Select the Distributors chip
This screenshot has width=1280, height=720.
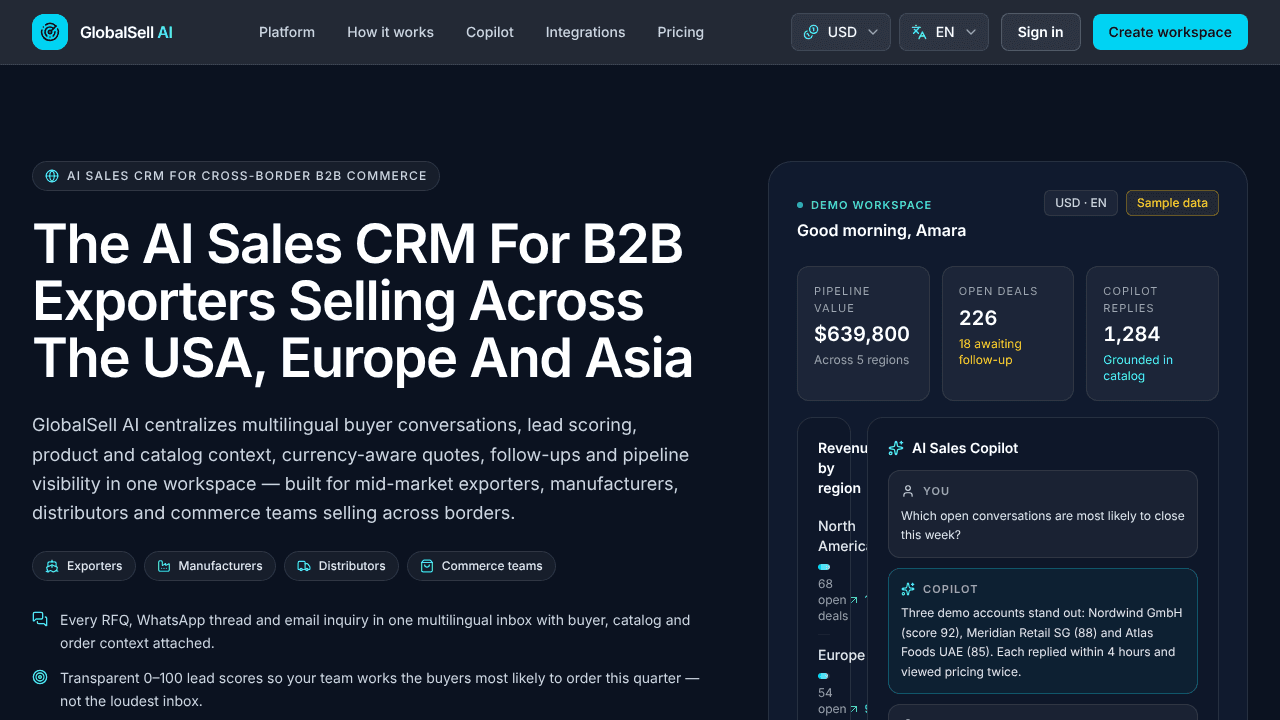[341, 566]
